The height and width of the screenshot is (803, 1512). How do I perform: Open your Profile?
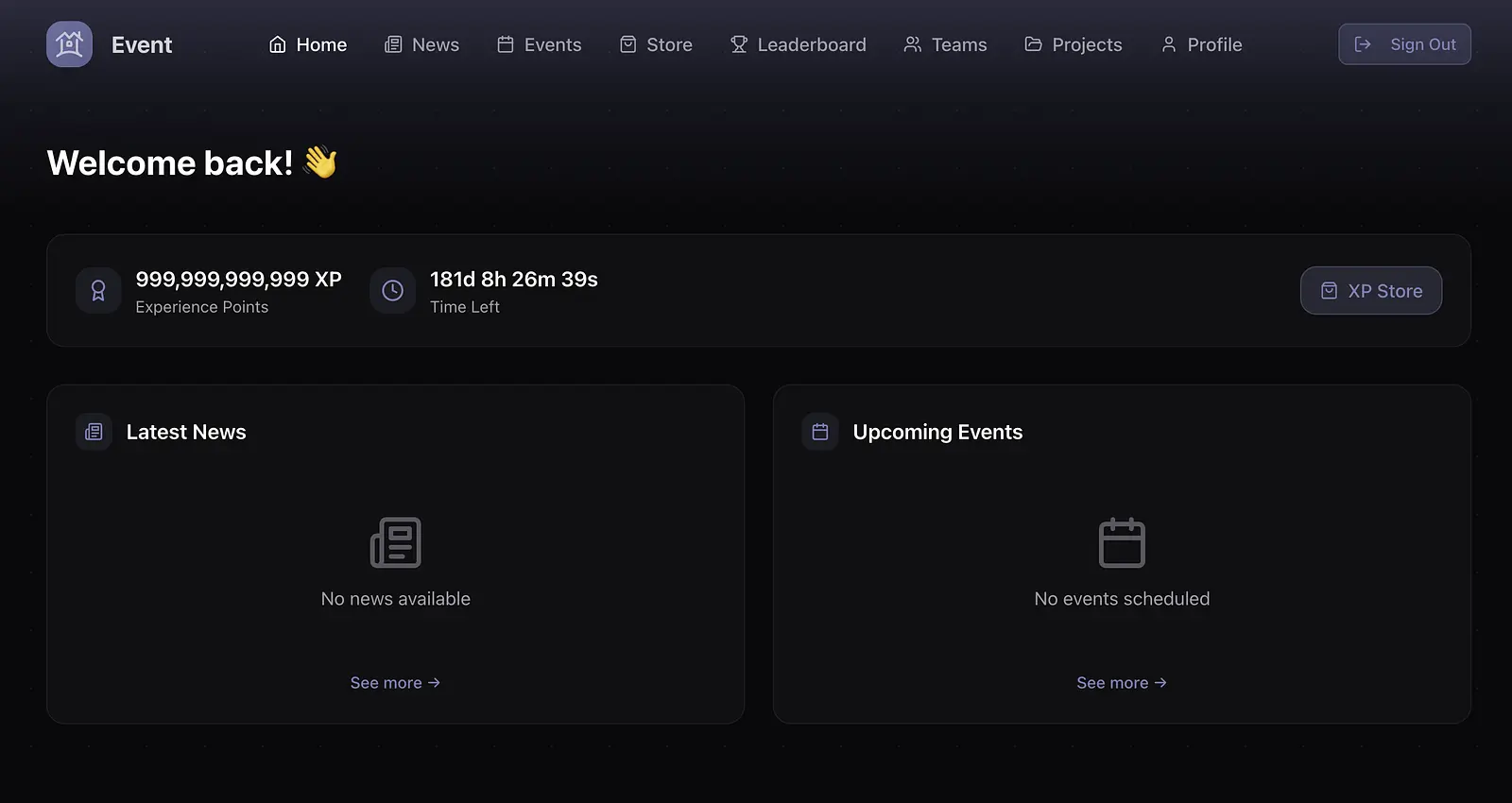[x=1201, y=44]
